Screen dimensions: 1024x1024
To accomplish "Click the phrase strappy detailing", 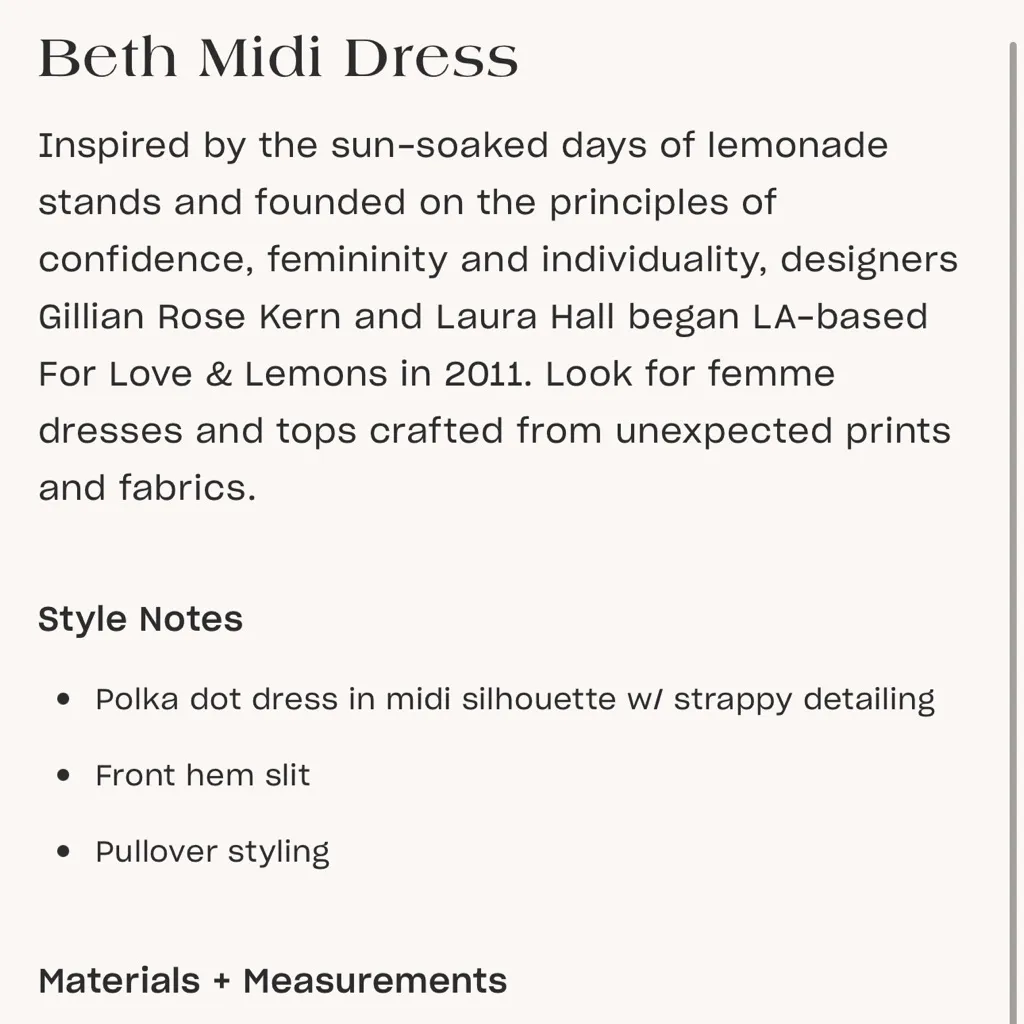I will click(804, 699).
